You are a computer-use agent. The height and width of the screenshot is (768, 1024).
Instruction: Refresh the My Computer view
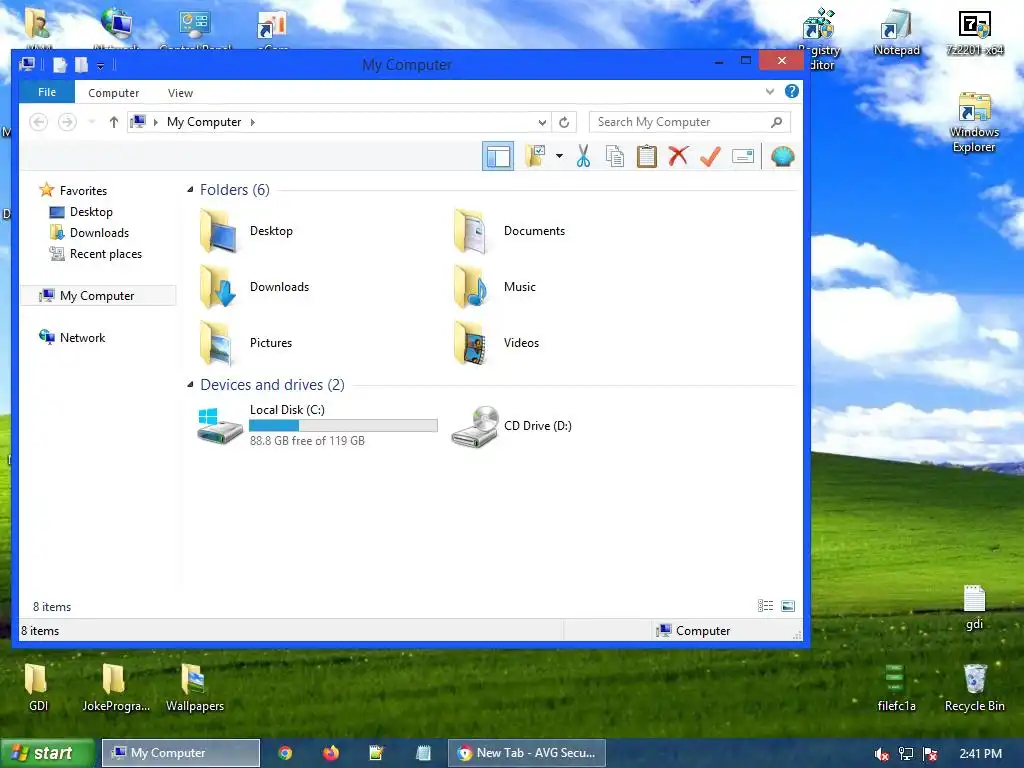[564, 122]
